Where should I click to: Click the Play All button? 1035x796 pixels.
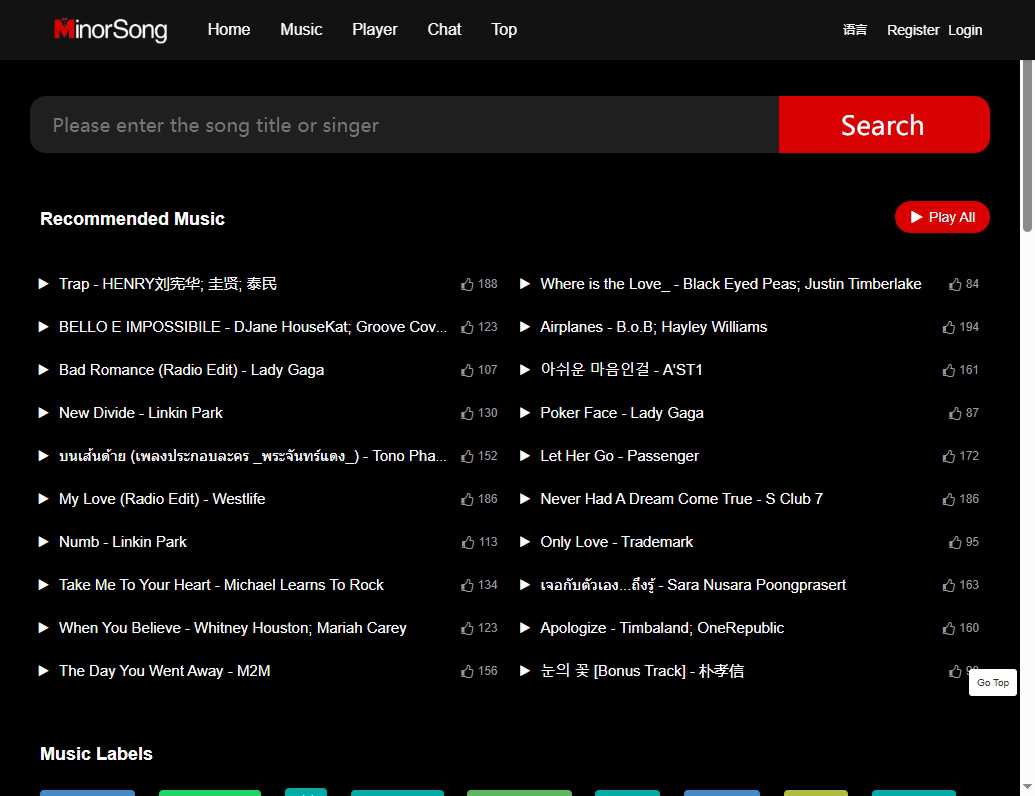[942, 217]
